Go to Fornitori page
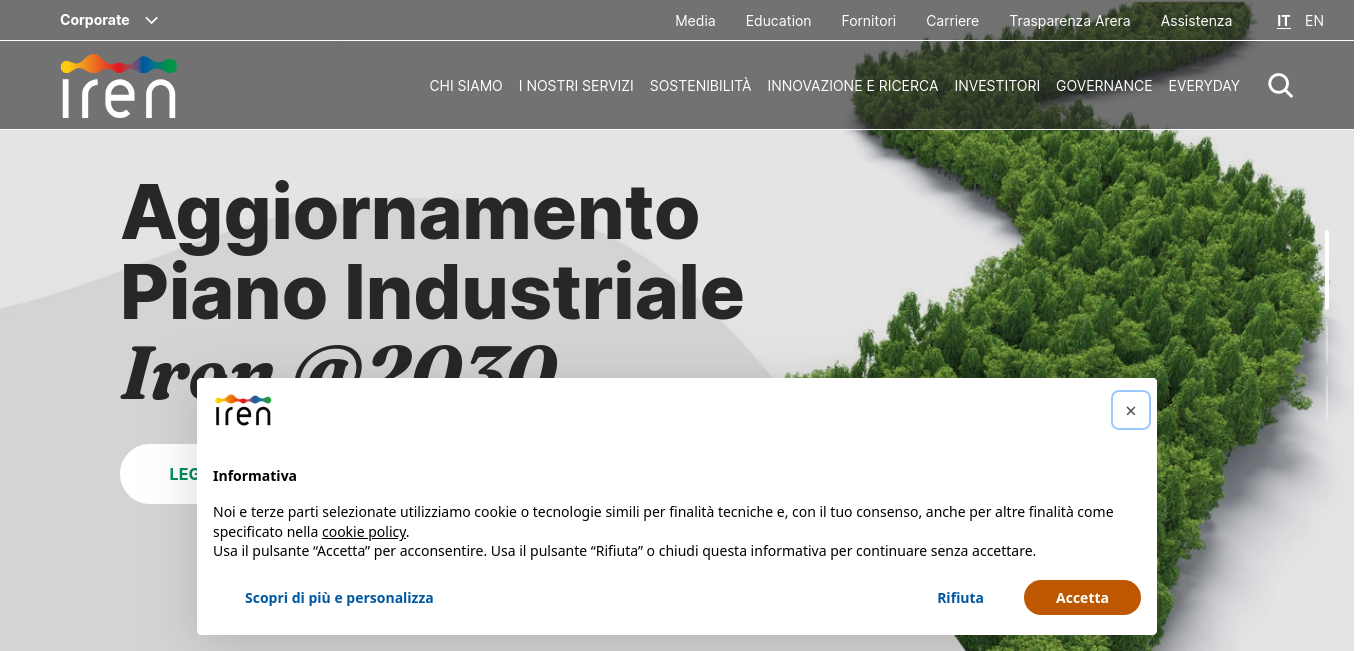Image resolution: width=1366 pixels, height=651 pixels. coord(869,20)
